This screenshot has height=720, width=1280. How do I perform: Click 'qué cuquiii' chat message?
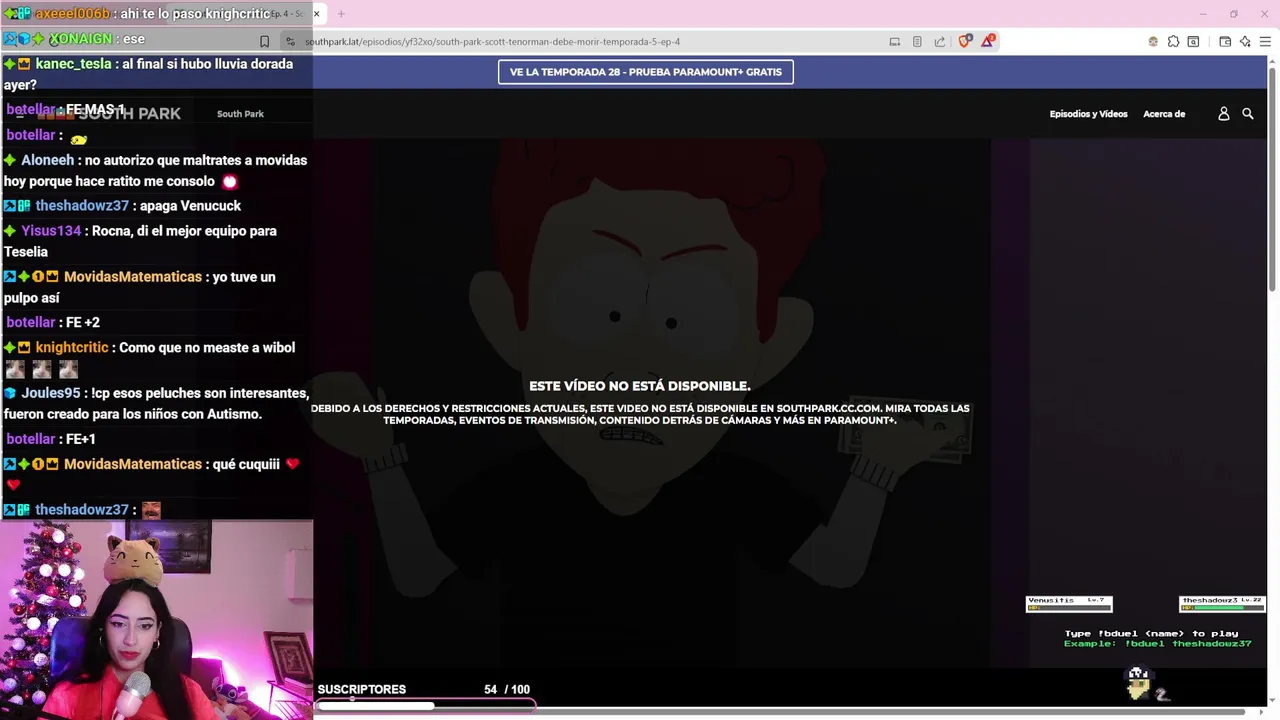point(245,465)
